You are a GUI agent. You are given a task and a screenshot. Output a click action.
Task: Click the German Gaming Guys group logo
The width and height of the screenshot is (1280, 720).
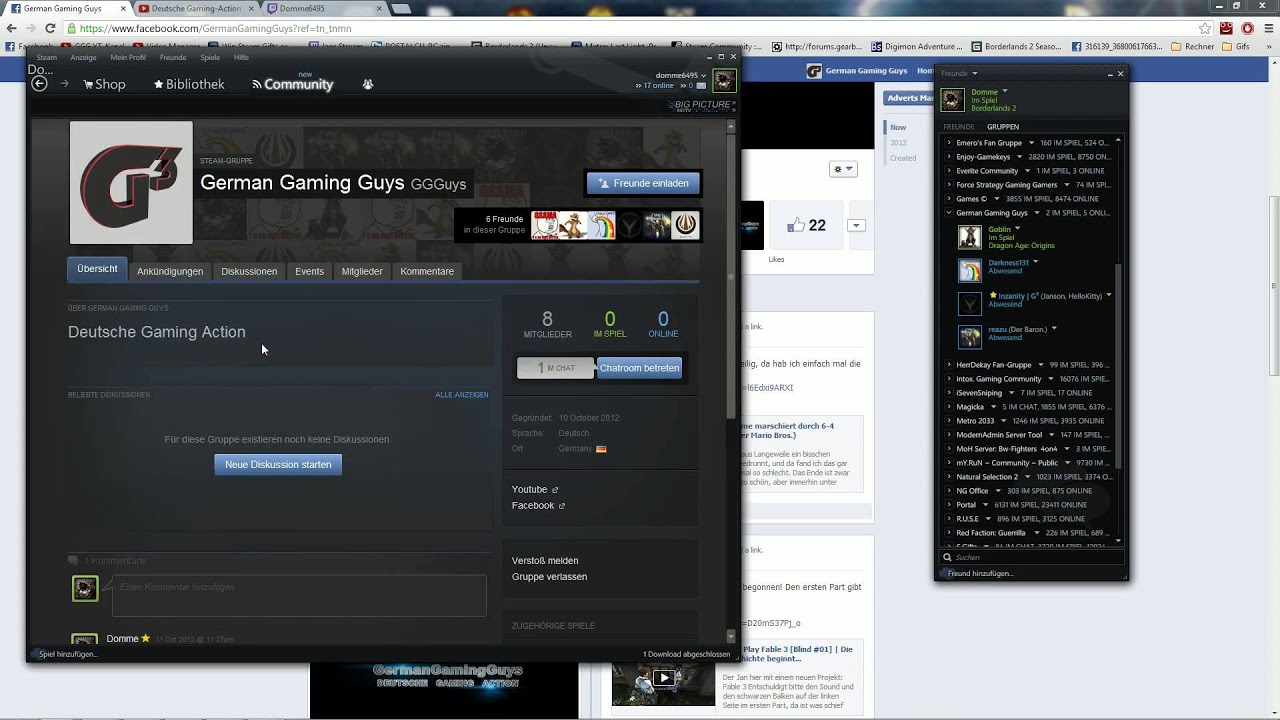131,183
